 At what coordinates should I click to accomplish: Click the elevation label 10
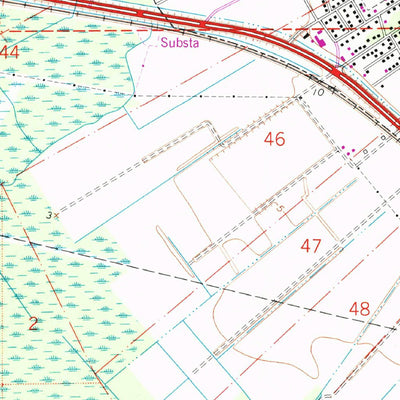pyautogui.click(x=319, y=92)
